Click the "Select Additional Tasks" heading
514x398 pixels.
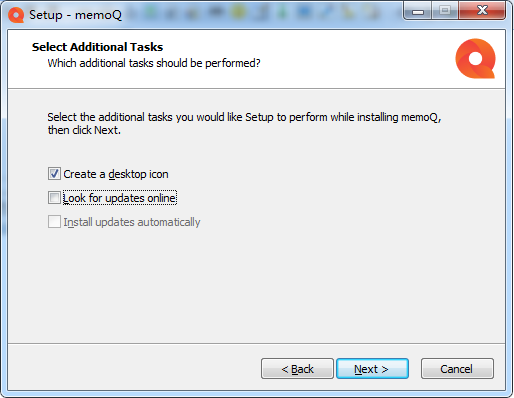pos(97,47)
